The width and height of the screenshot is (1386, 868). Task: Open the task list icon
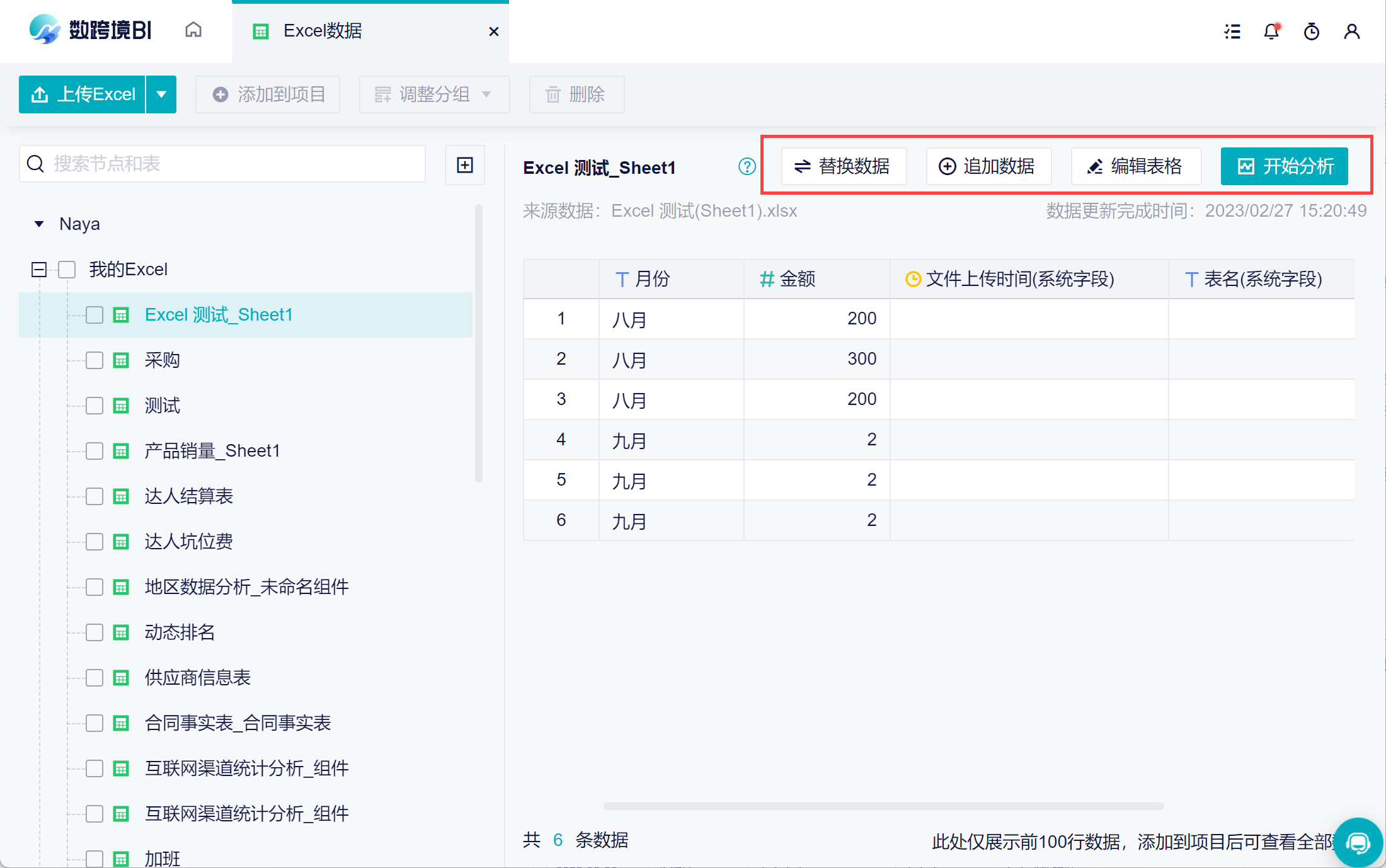pyautogui.click(x=1232, y=31)
